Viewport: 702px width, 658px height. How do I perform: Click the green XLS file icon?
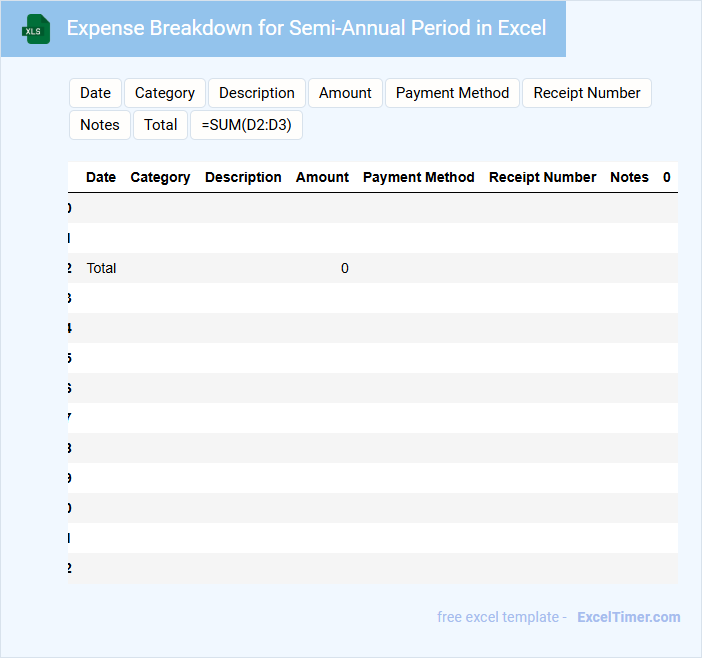tap(36, 29)
